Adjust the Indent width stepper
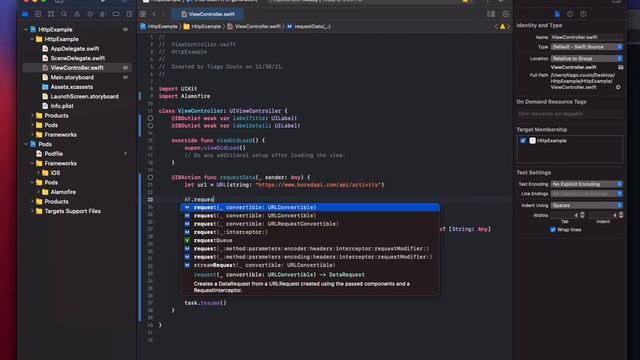This screenshot has height=360, width=640. click(620, 215)
